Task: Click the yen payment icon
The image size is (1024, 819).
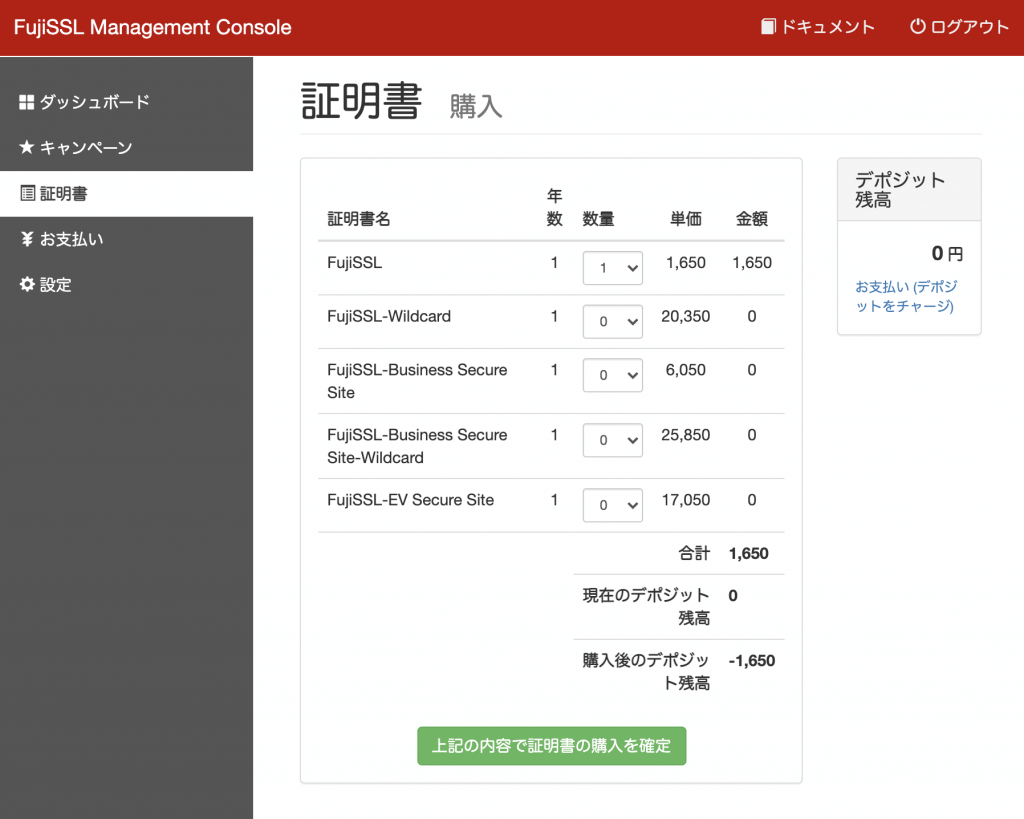Action: pos(27,239)
